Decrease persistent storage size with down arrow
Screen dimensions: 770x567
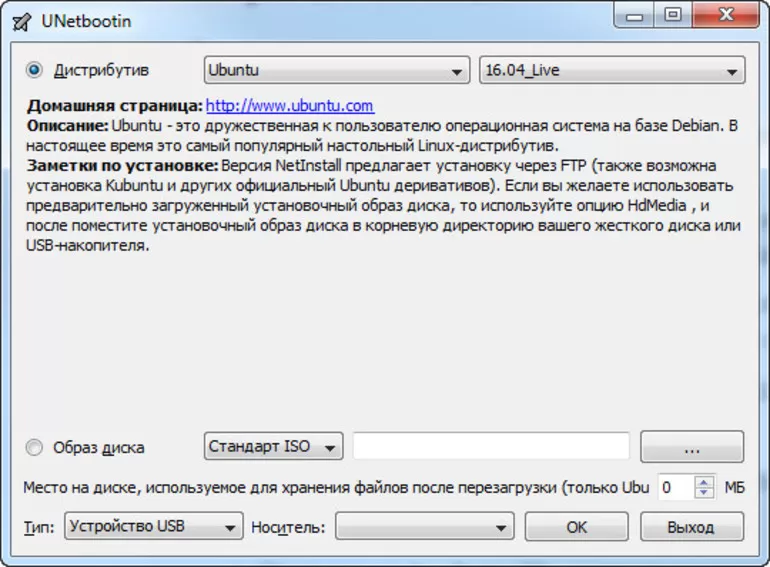[x=704, y=492]
